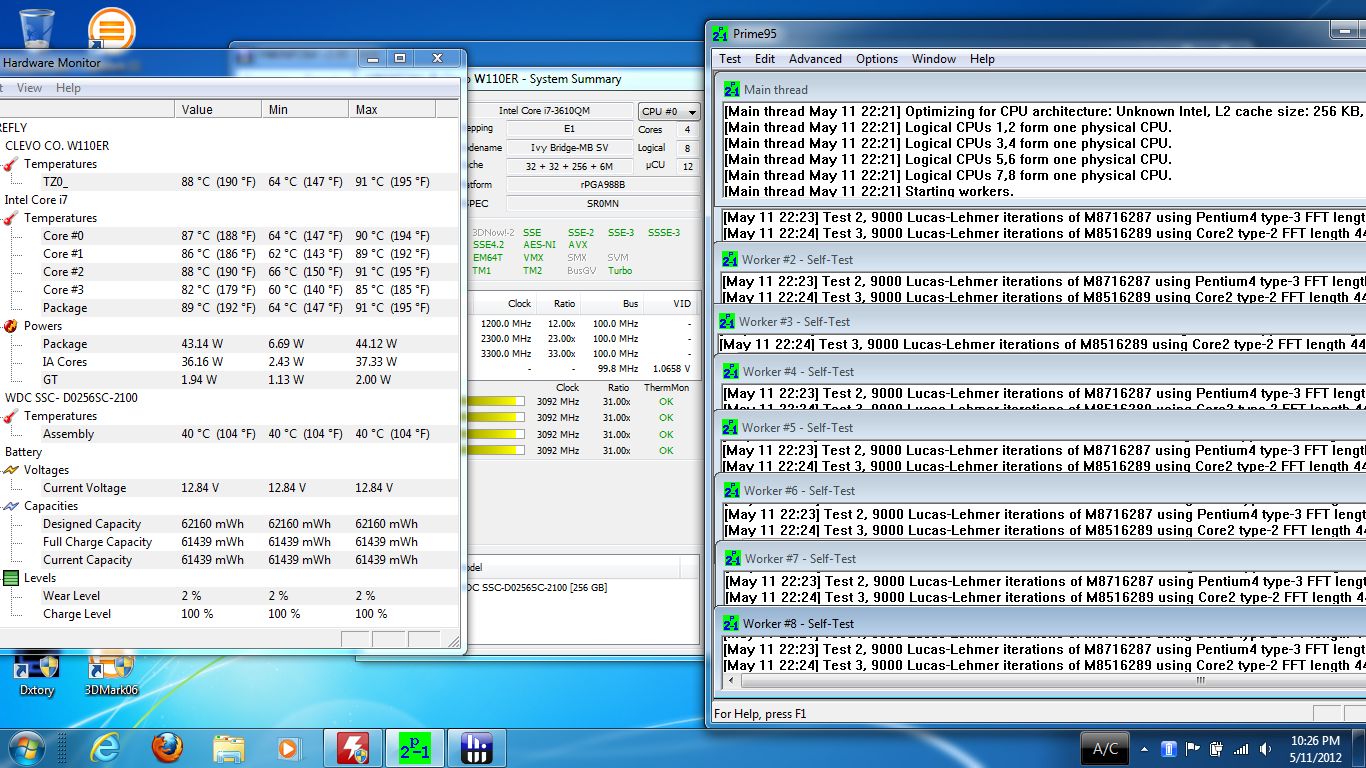Open the Advanced menu in Prime95
This screenshot has height=768, width=1366.
[x=815, y=59]
